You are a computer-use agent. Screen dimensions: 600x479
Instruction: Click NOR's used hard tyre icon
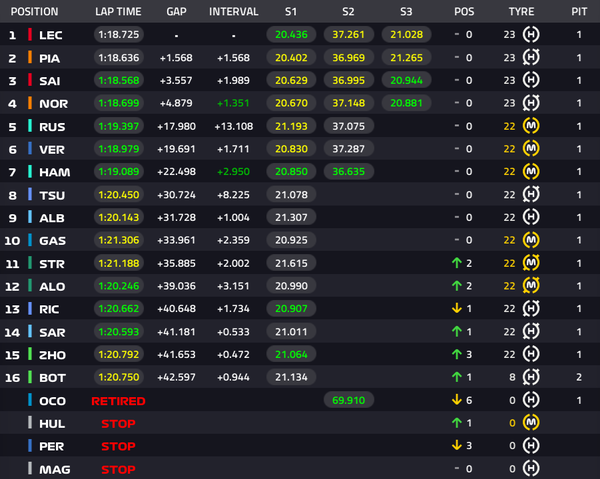tap(531, 103)
